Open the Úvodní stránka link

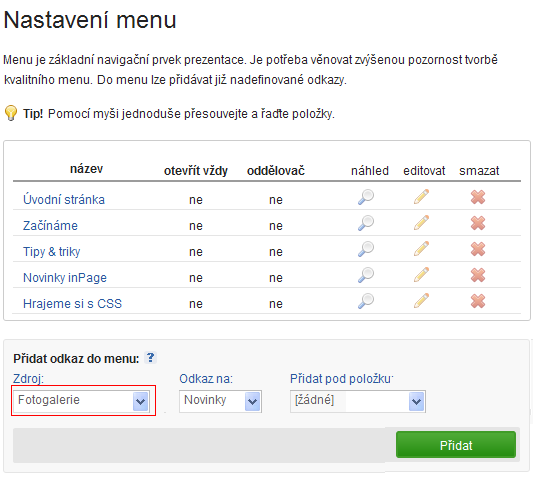(64, 200)
